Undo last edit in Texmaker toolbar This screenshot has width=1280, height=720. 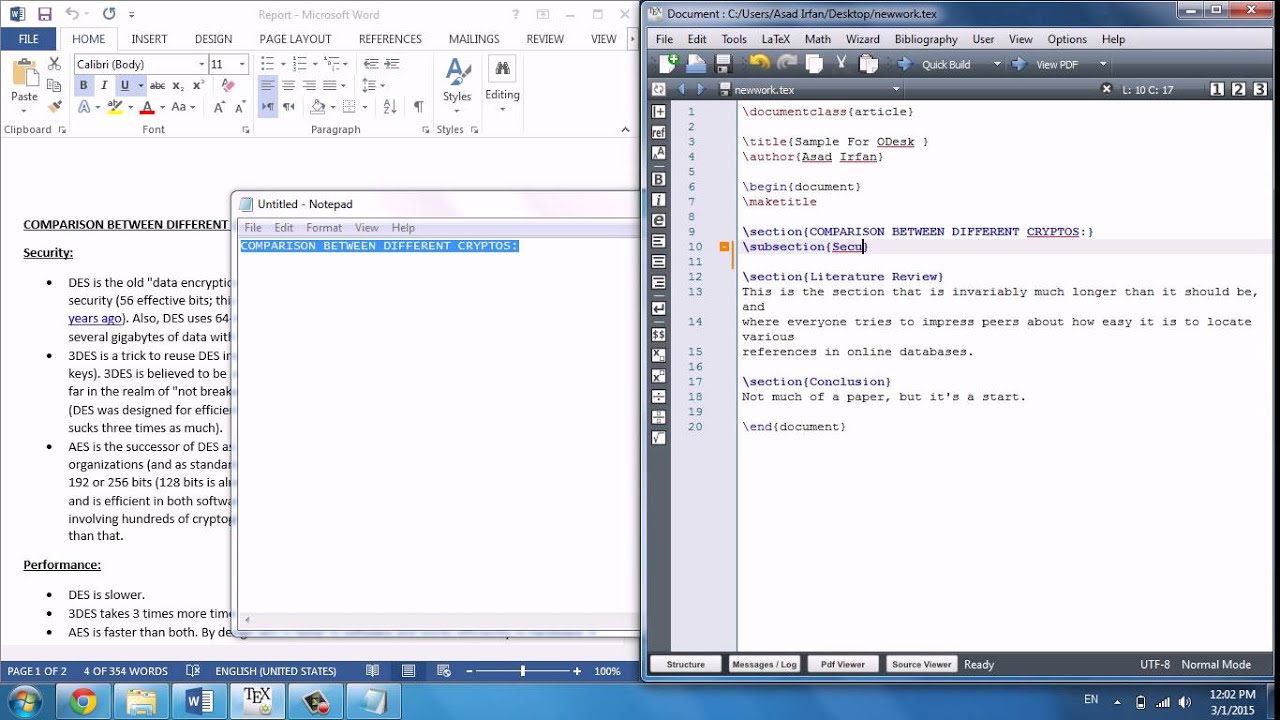tap(759, 63)
